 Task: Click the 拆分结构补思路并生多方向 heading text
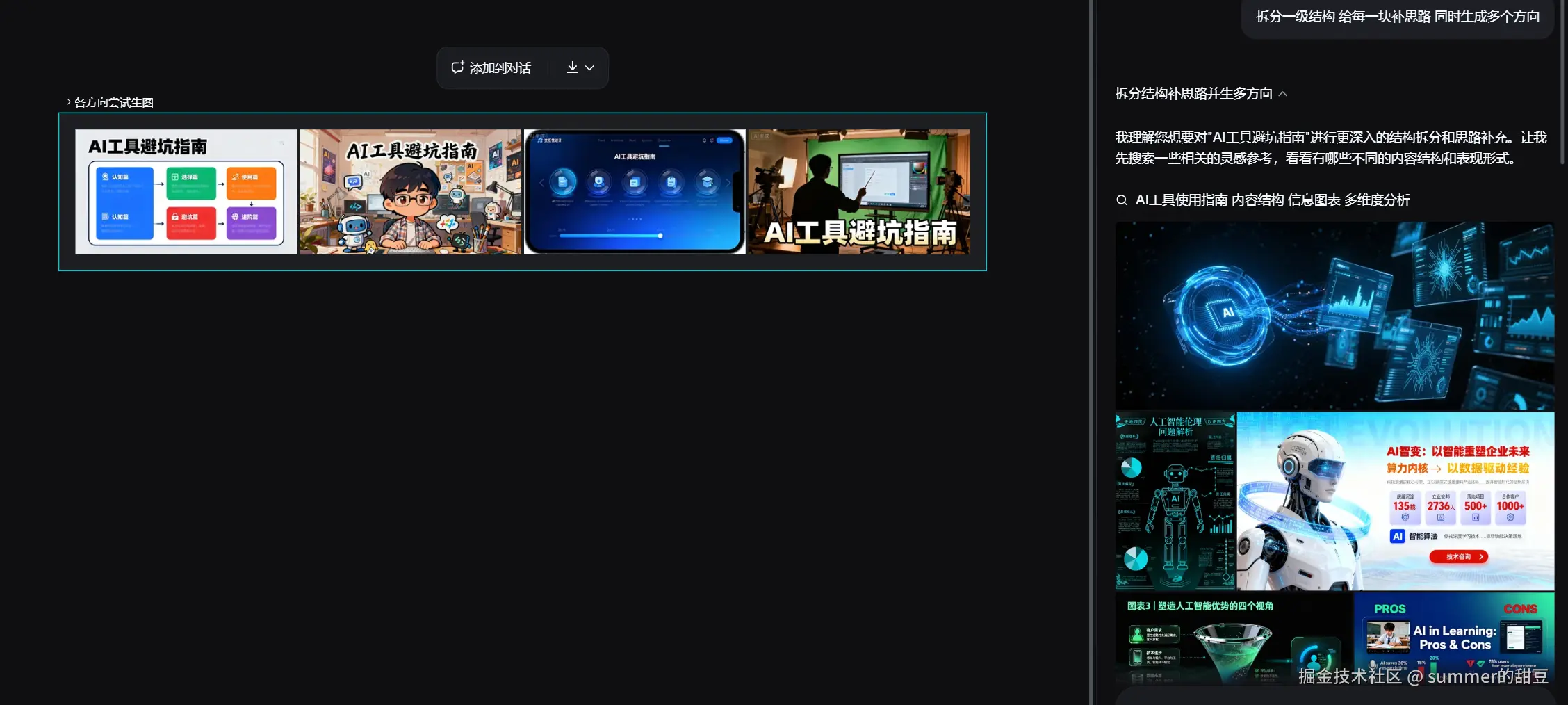coord(1193,94)
